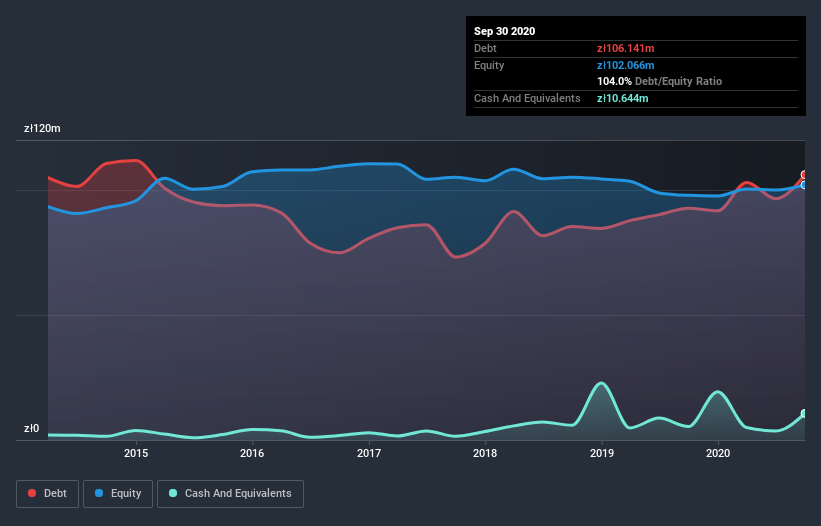The image size is (821, 526).
Task: Click the 2019 x-axis label
Action: [602, 453]
